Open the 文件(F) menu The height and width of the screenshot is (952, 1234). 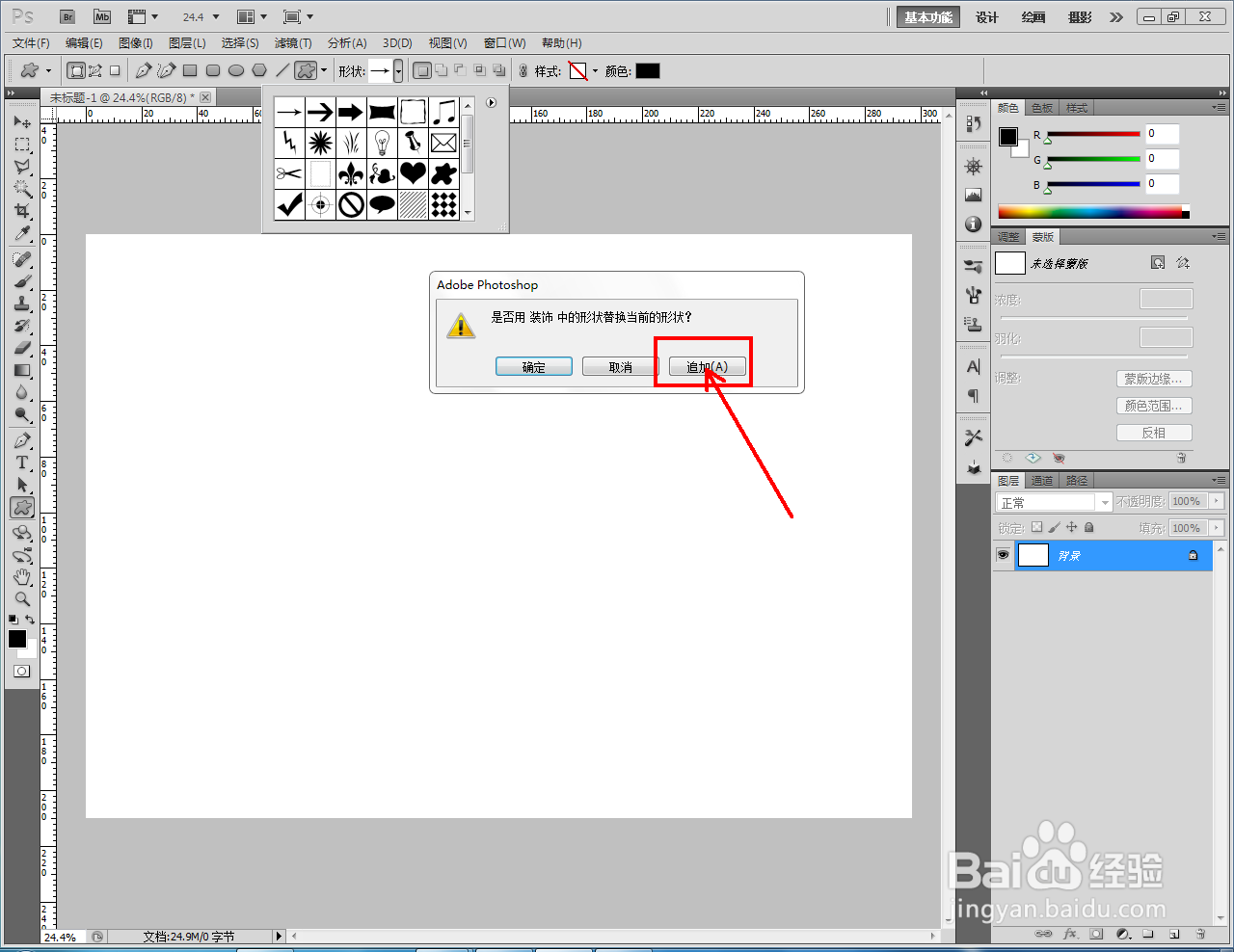pos(31,43)
